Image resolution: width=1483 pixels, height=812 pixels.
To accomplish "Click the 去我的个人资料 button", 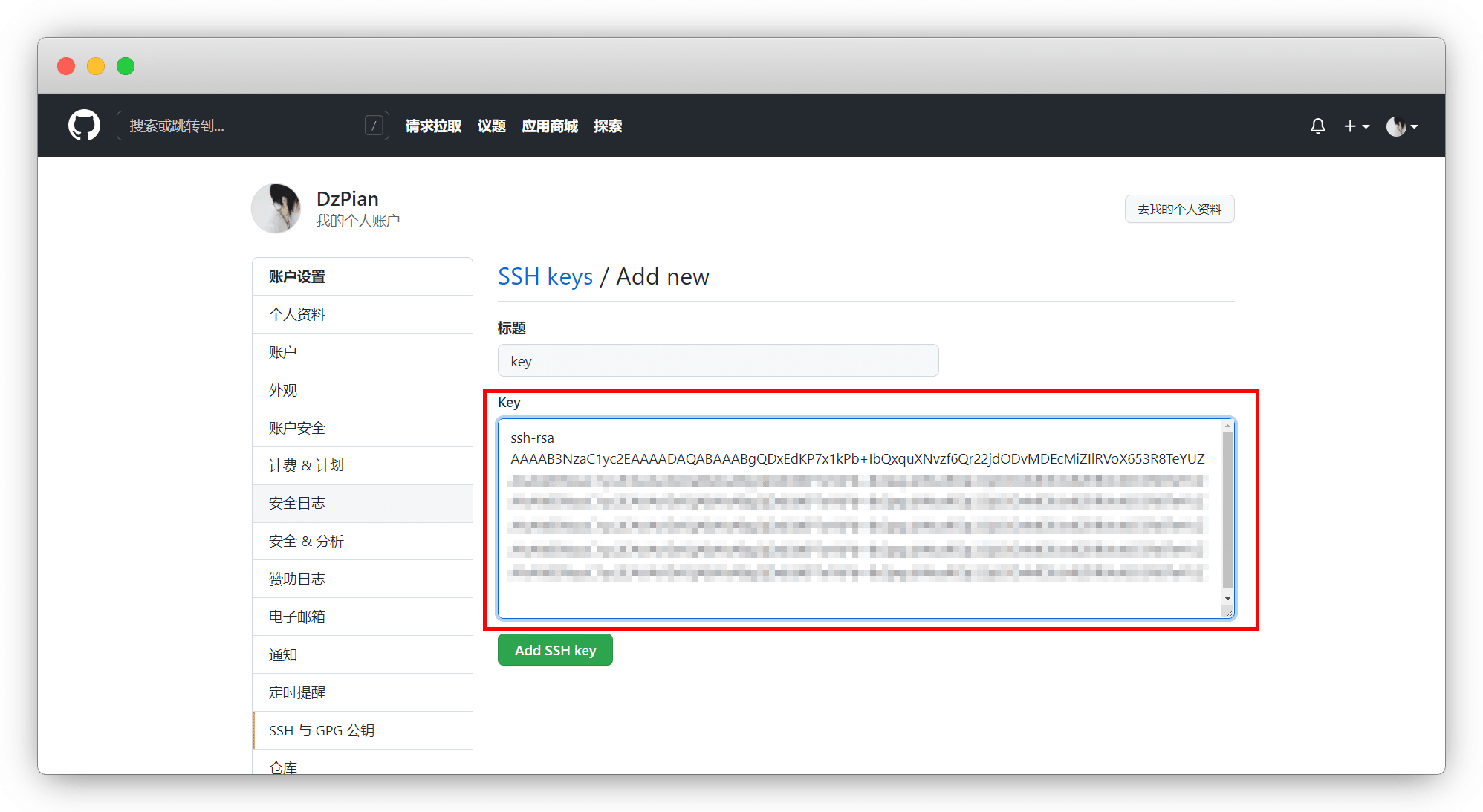I will (x=1179, y=209).
